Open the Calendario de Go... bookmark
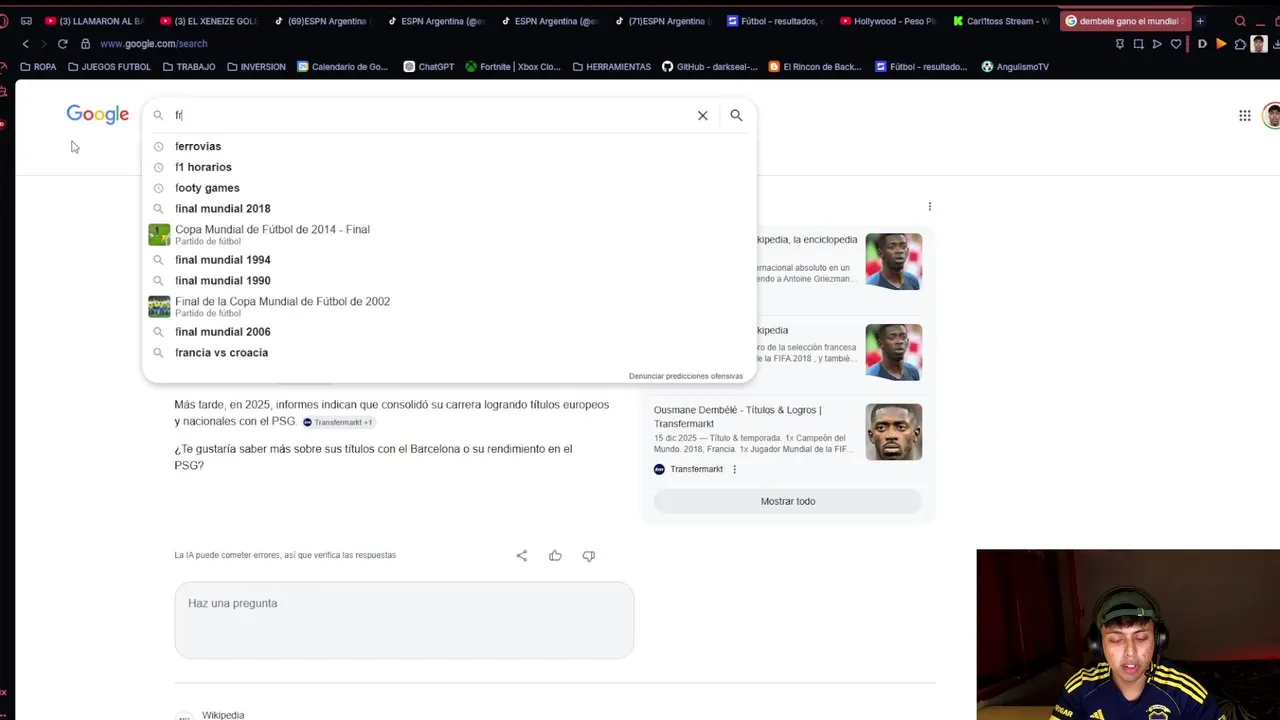This screenshot has width=1280, height=720. (x=342, y=67)
